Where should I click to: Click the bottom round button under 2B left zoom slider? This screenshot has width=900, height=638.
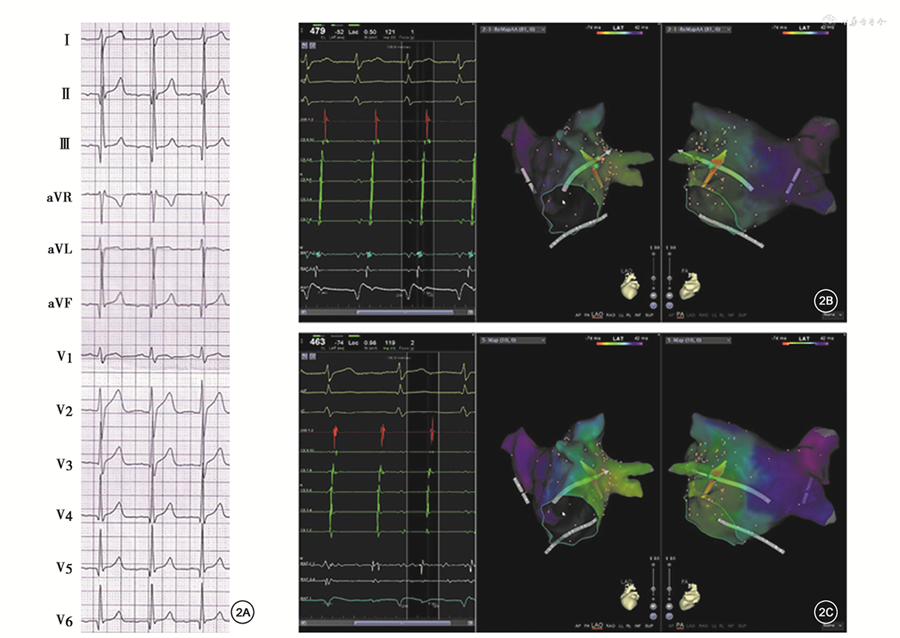click(x=653, y=306)
